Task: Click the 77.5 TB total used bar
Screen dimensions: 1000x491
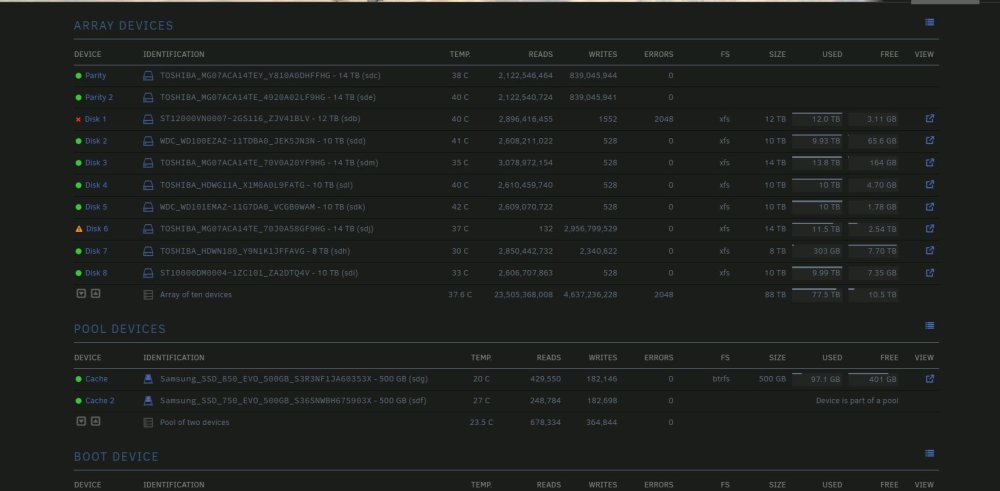Action: 817,294
